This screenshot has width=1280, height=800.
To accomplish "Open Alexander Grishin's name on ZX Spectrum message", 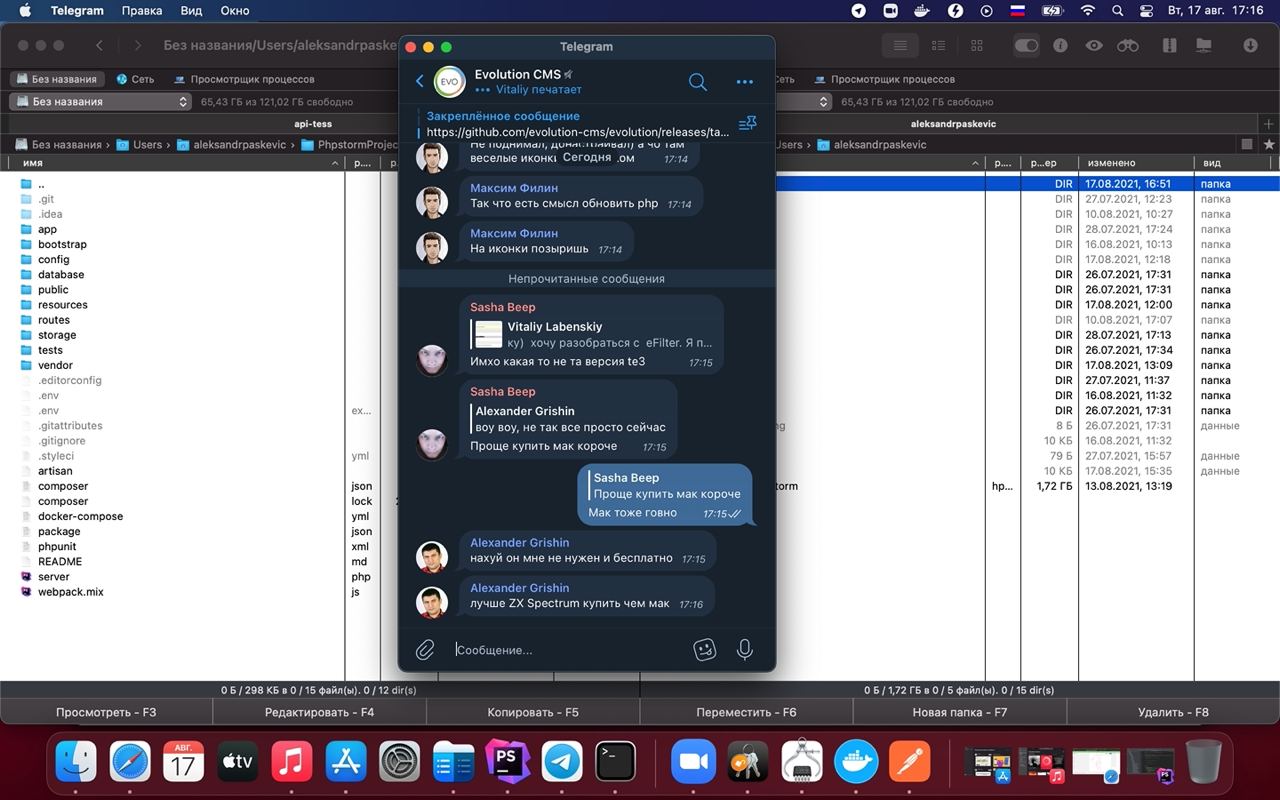I will click(x=519, y=588).
